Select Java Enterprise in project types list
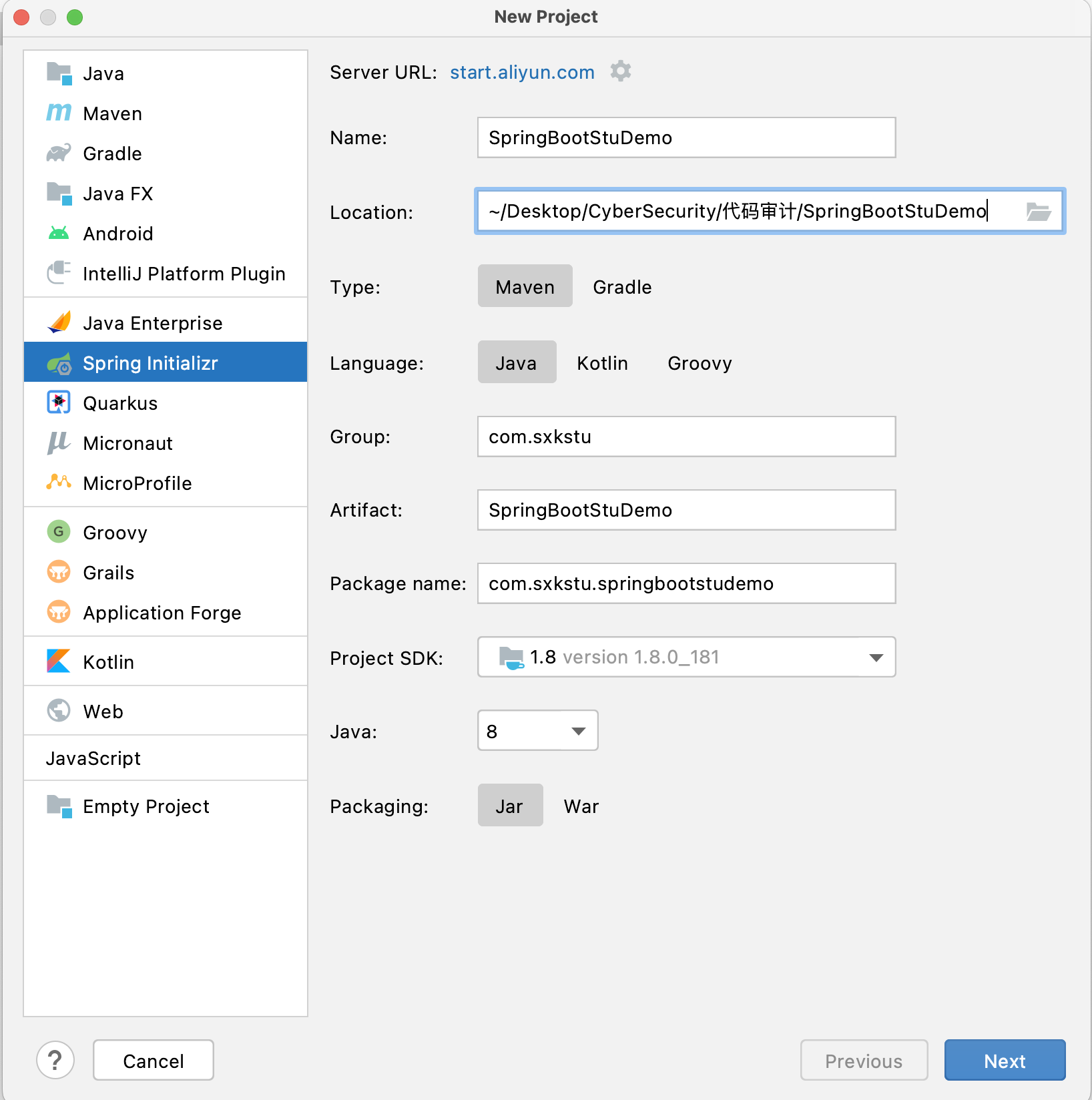Screen dimensions: 1092x1100 152,323
